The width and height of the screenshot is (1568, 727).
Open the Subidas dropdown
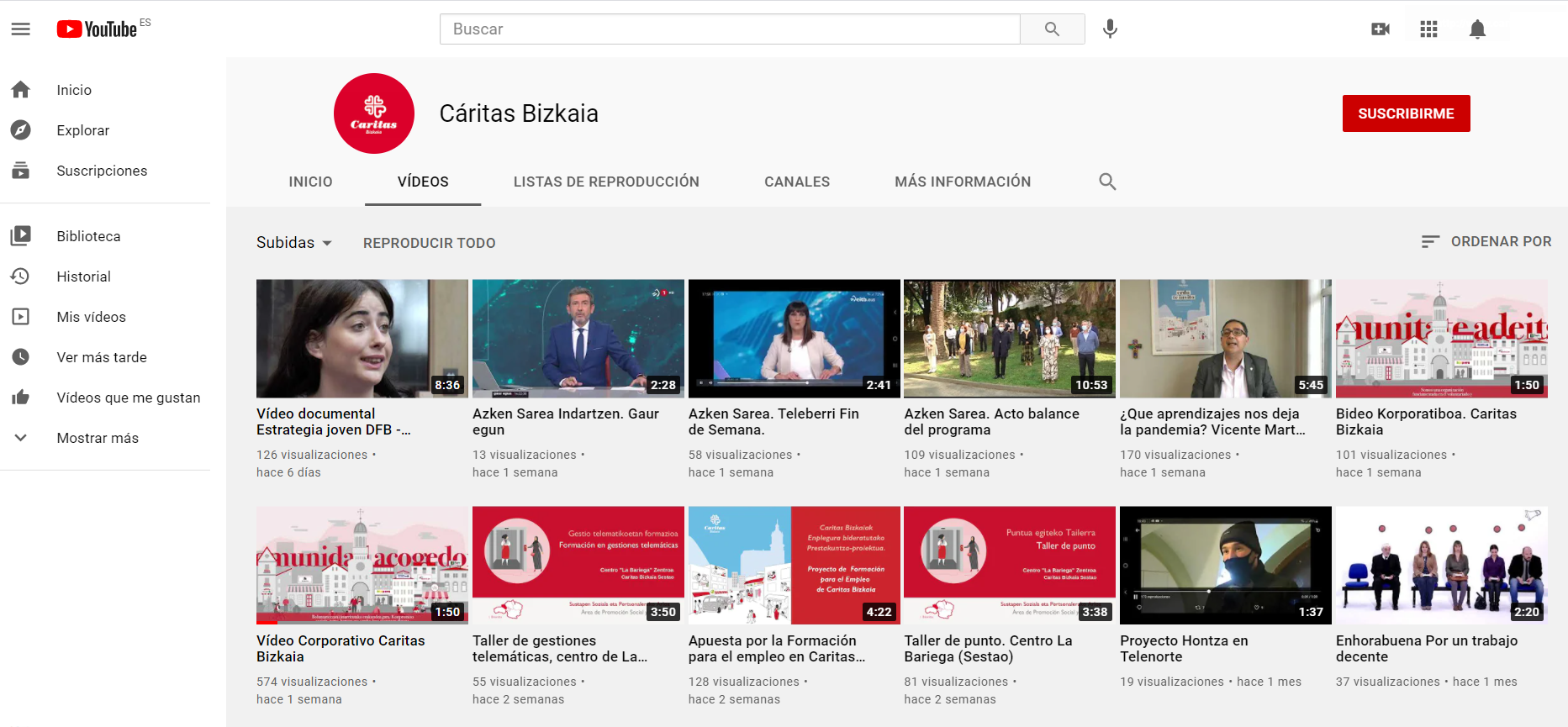pos(294,243)
